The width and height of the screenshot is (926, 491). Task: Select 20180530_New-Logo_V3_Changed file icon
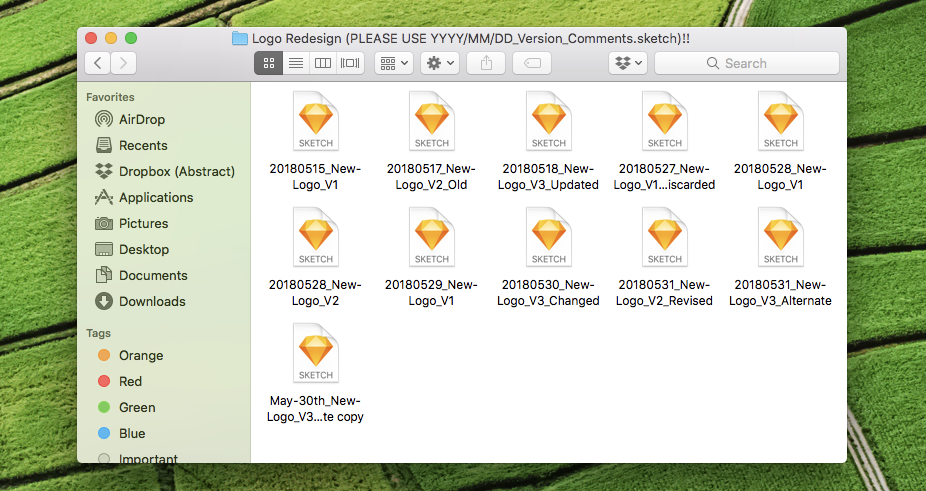click(549, 237)
